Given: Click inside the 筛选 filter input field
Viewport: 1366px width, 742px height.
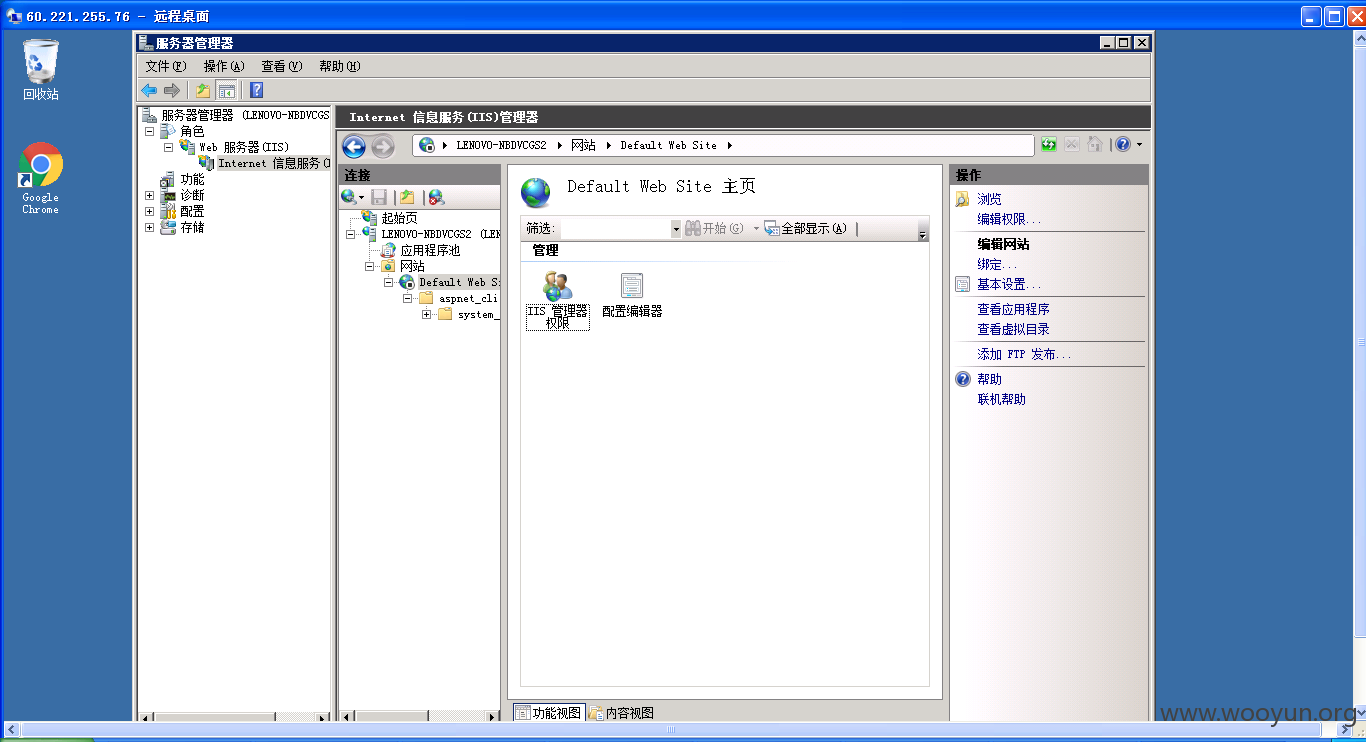Looking at the screenshot, I should [614, 229].
